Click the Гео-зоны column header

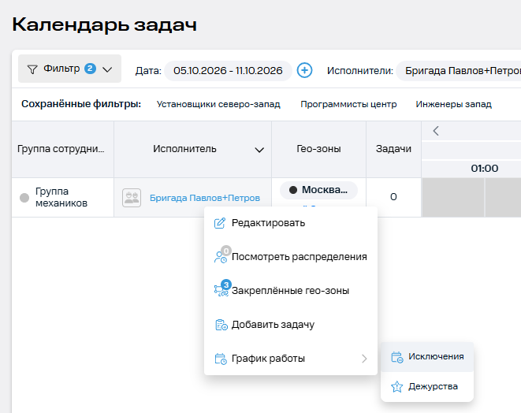tap(319, 149)
